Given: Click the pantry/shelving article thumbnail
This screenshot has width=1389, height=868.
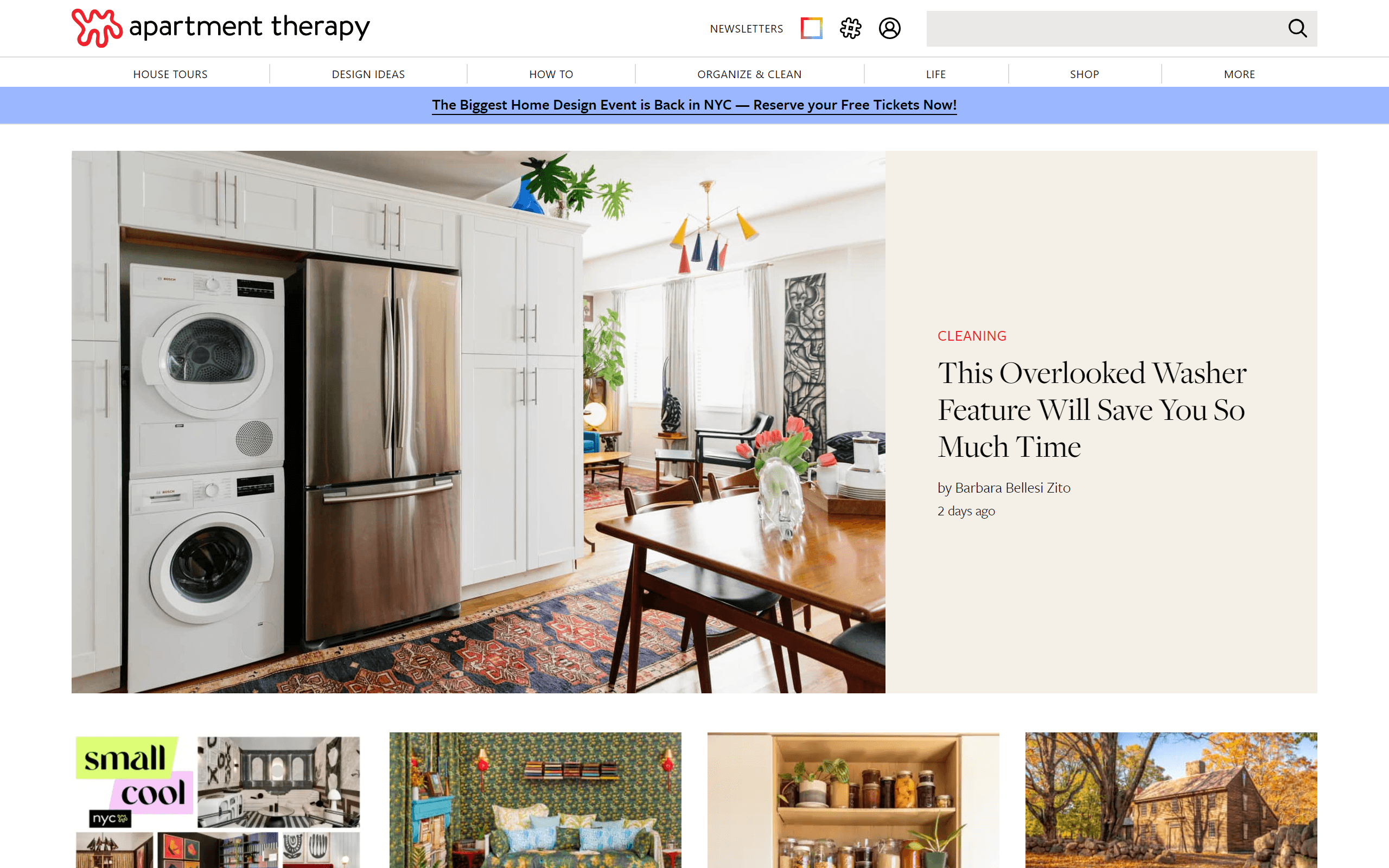Looking at the screenshot, I should 852,800.
